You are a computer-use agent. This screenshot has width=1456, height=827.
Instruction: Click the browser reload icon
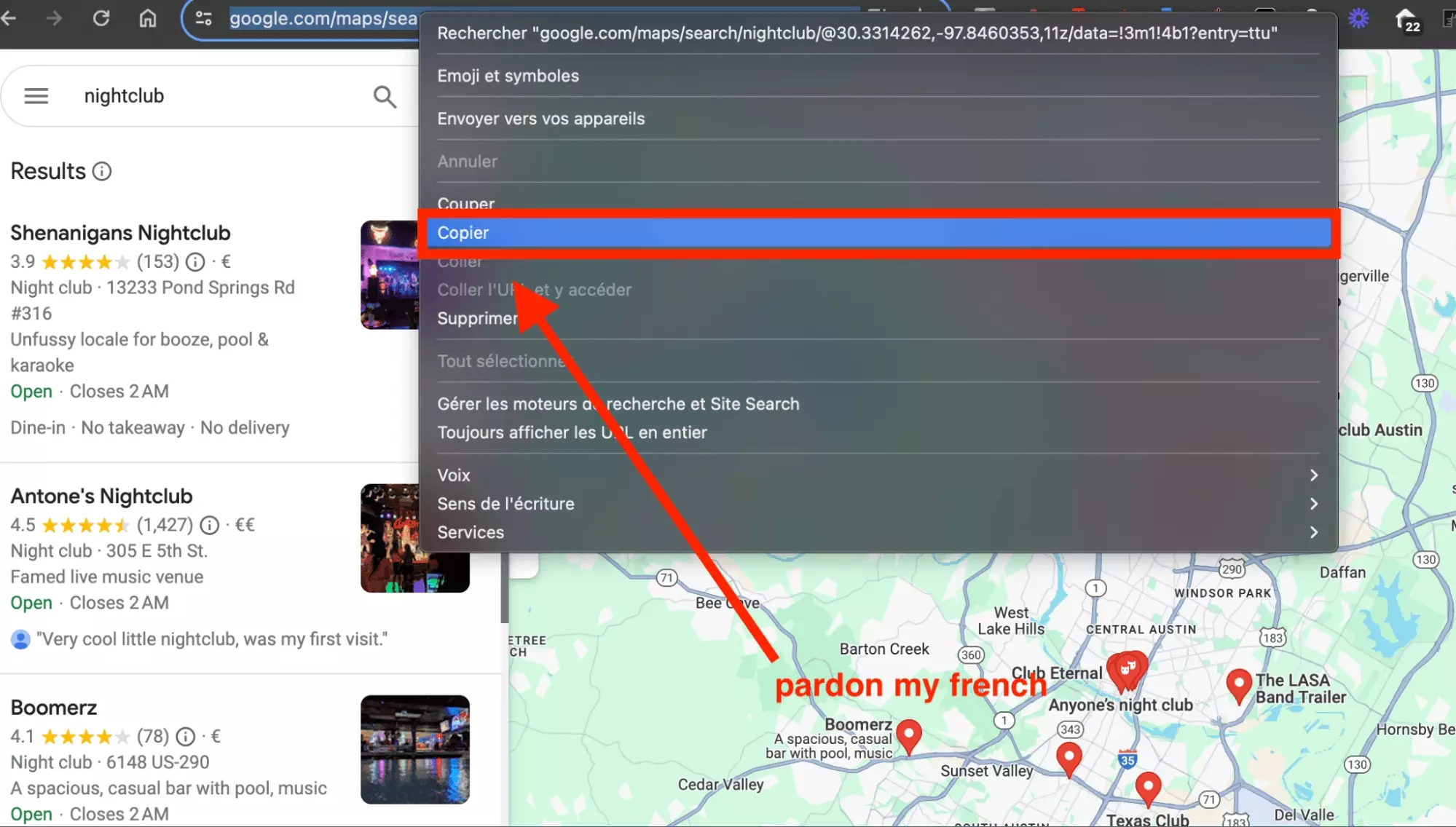click(101, 18)
